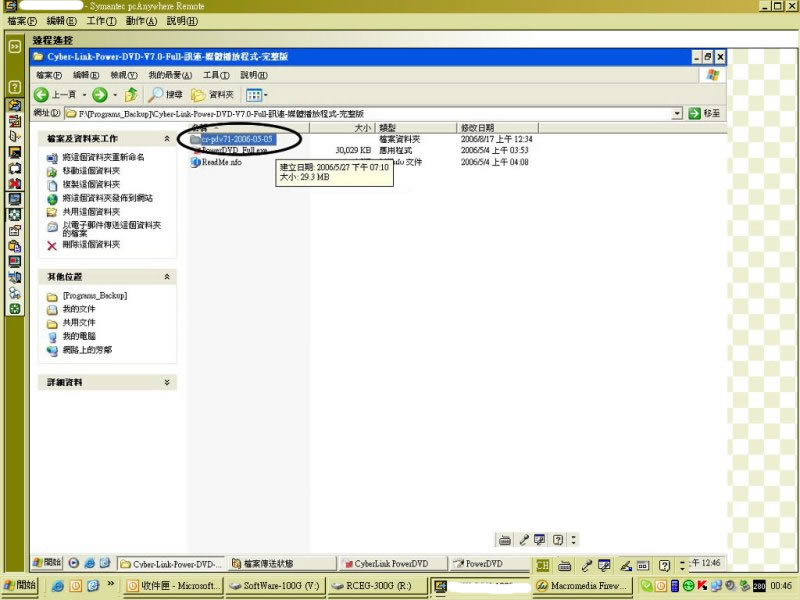
Task: Open 網路上的芳鄰 under 其他位置
Action: point(87,350)
